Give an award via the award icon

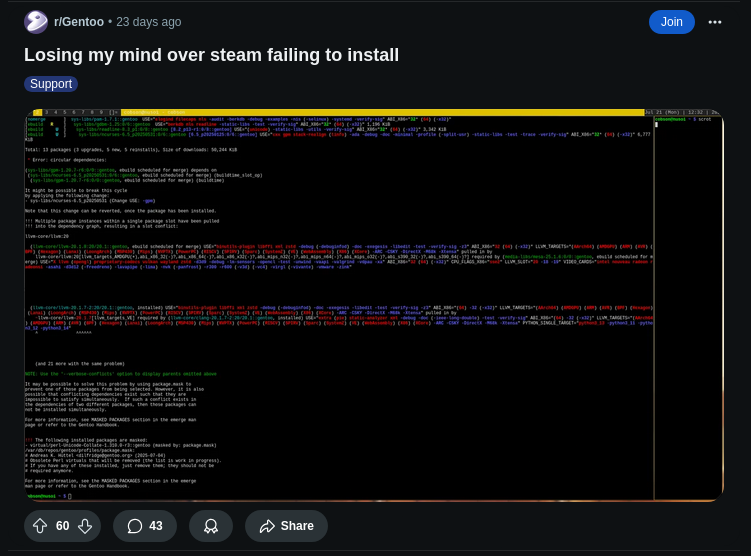tap(211, 526)
